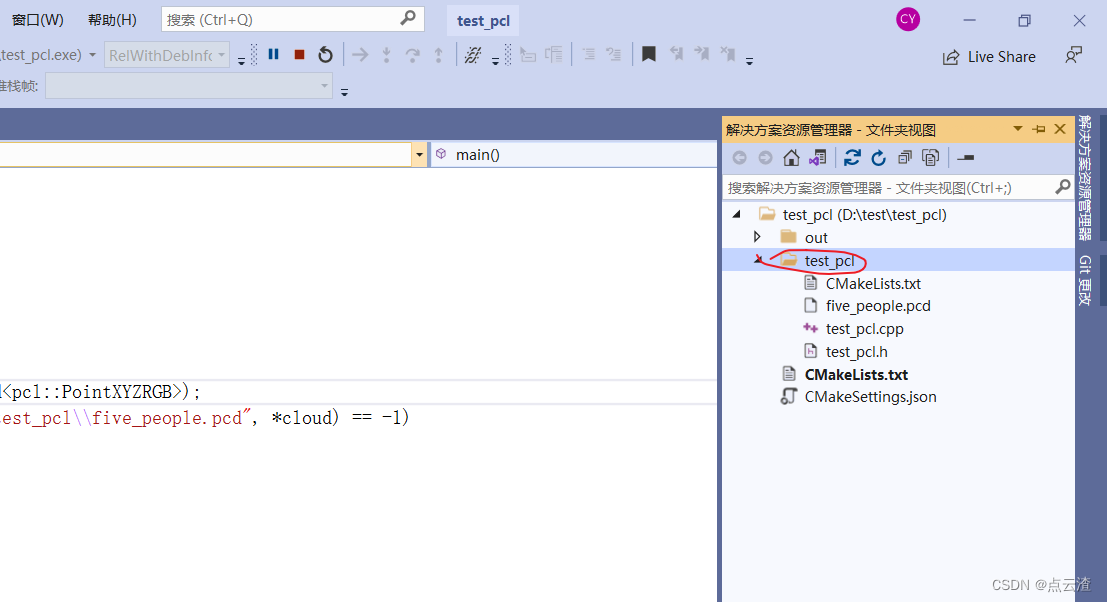Screen dimensions: 1107x602
Task: Click the Step Into debug icon
Action: [386, 54]
